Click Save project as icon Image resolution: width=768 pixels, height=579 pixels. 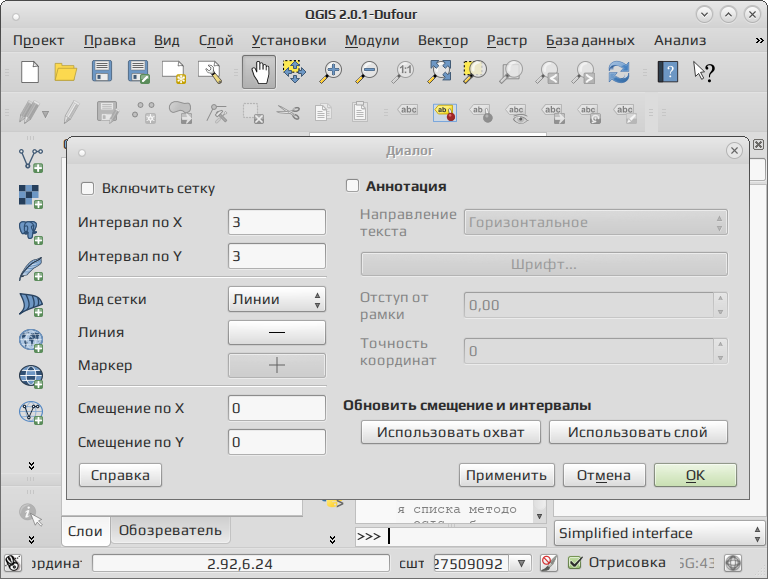[x=138, y=72]
